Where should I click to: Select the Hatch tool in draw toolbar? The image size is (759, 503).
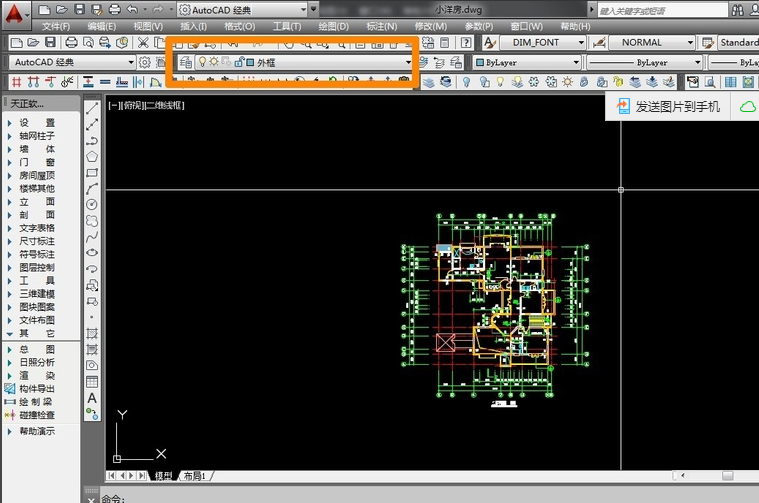(x=92, y=333)
